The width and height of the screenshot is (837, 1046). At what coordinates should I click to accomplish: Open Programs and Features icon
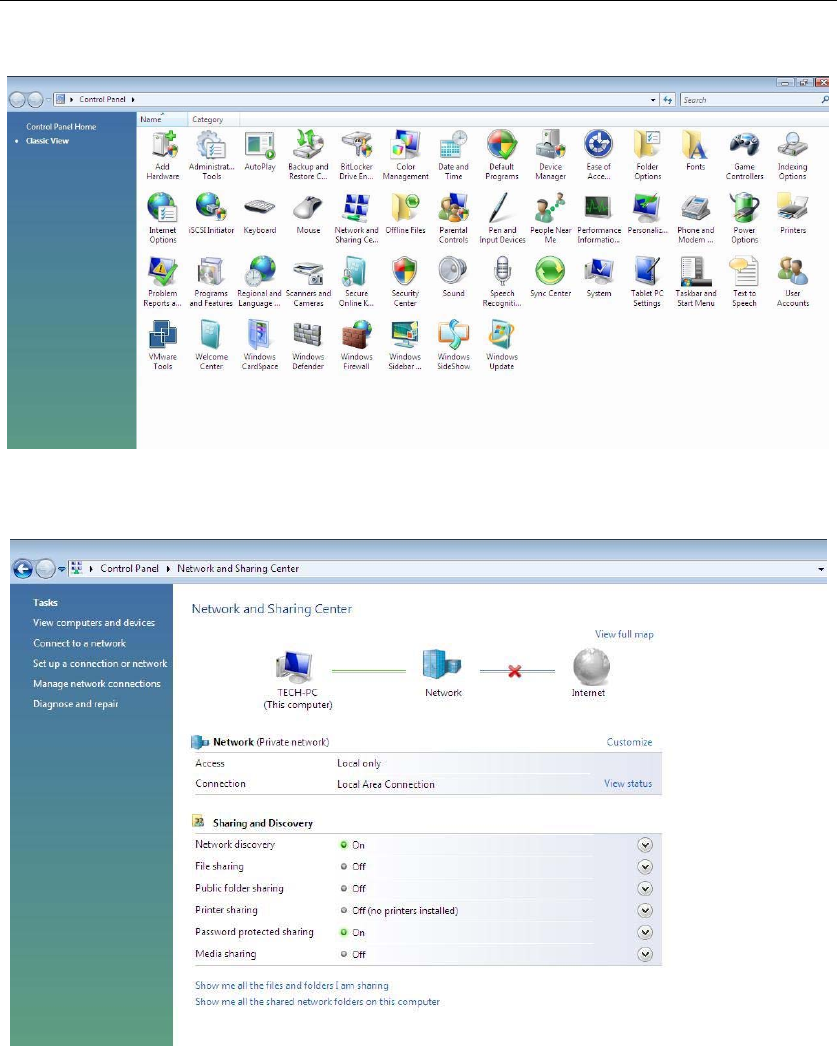click(x=211, y=282)
